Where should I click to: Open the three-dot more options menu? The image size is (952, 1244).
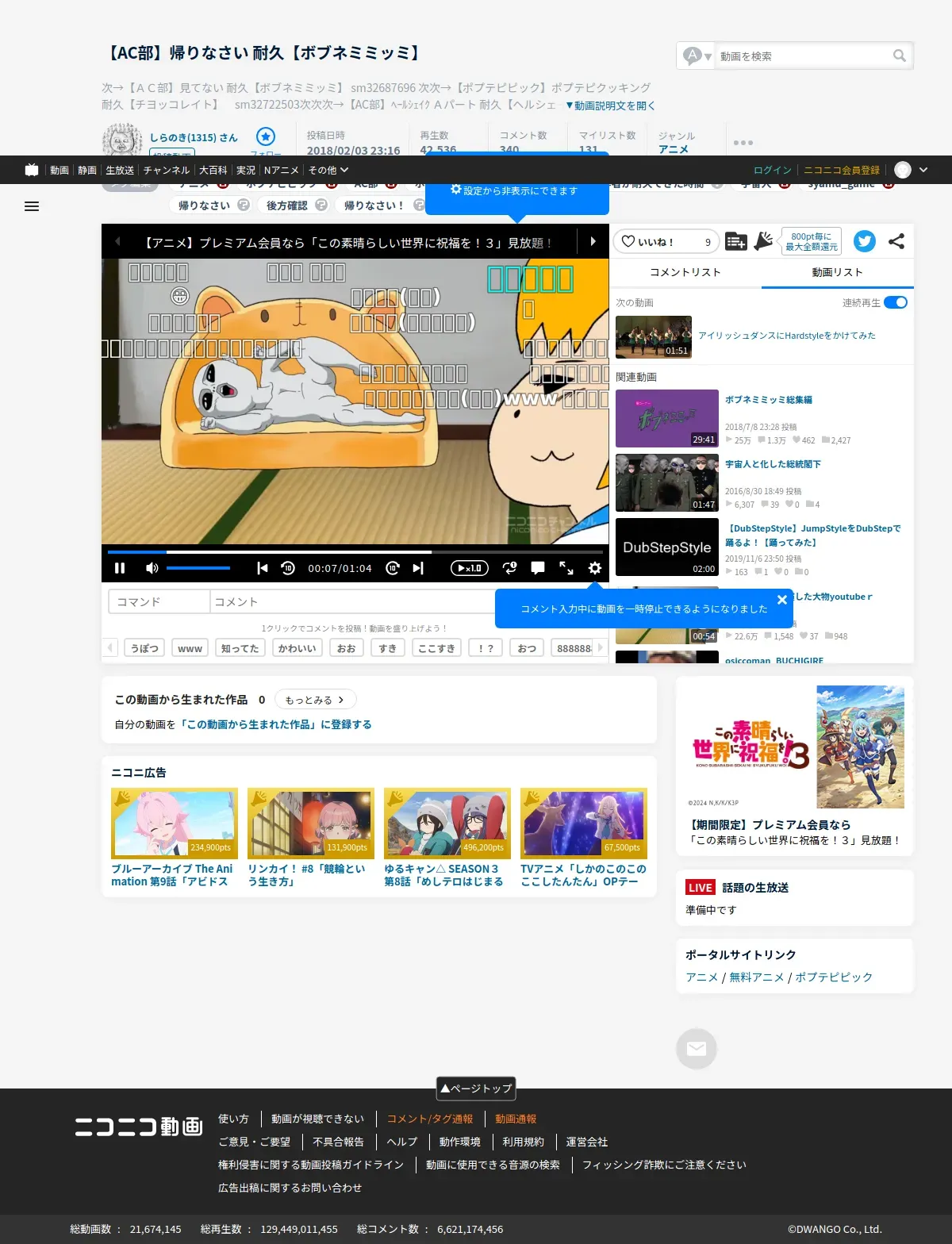(743, 143)
